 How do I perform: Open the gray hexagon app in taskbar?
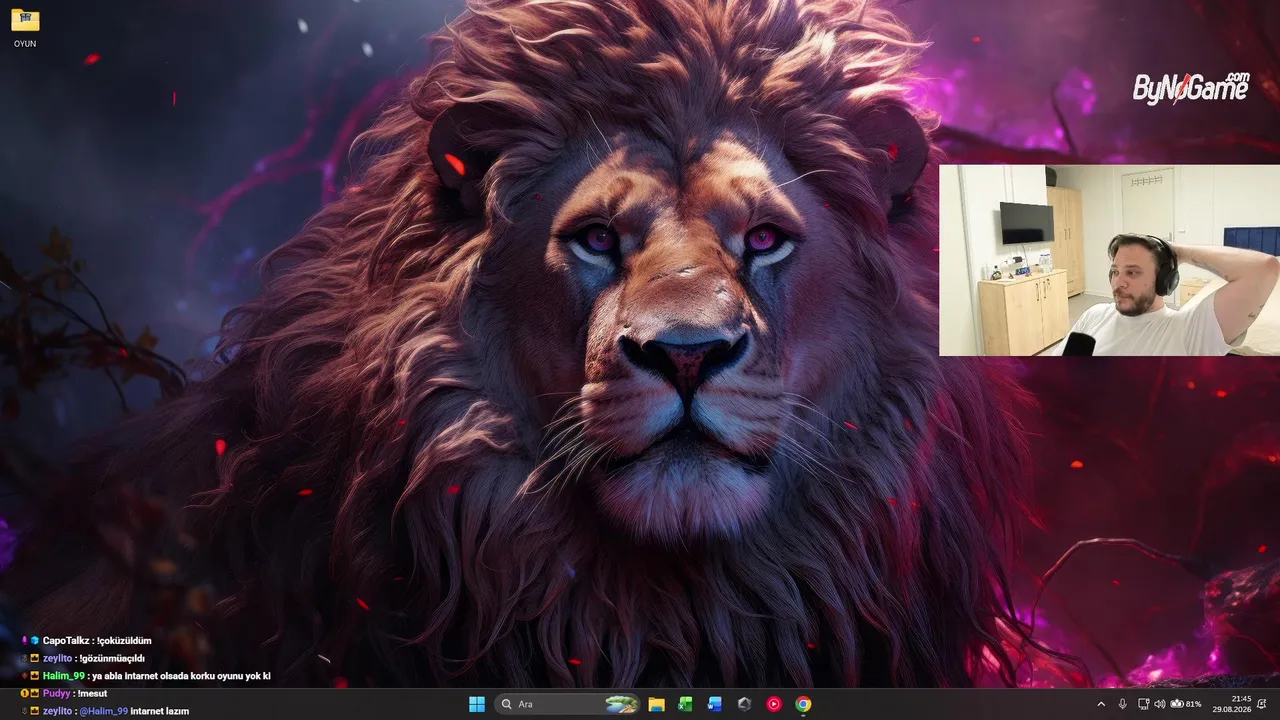[x=744, y=704]
